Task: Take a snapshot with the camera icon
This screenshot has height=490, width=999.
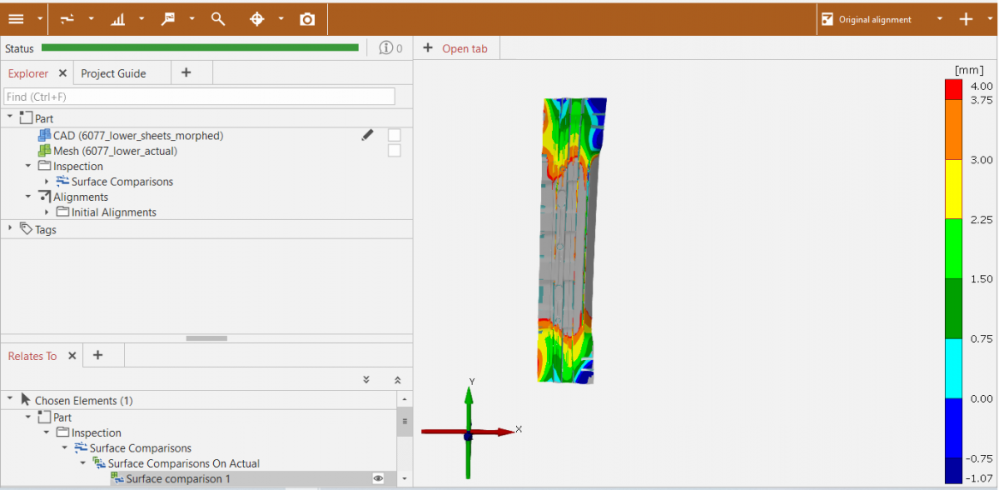Action: [x=307, y=19]
